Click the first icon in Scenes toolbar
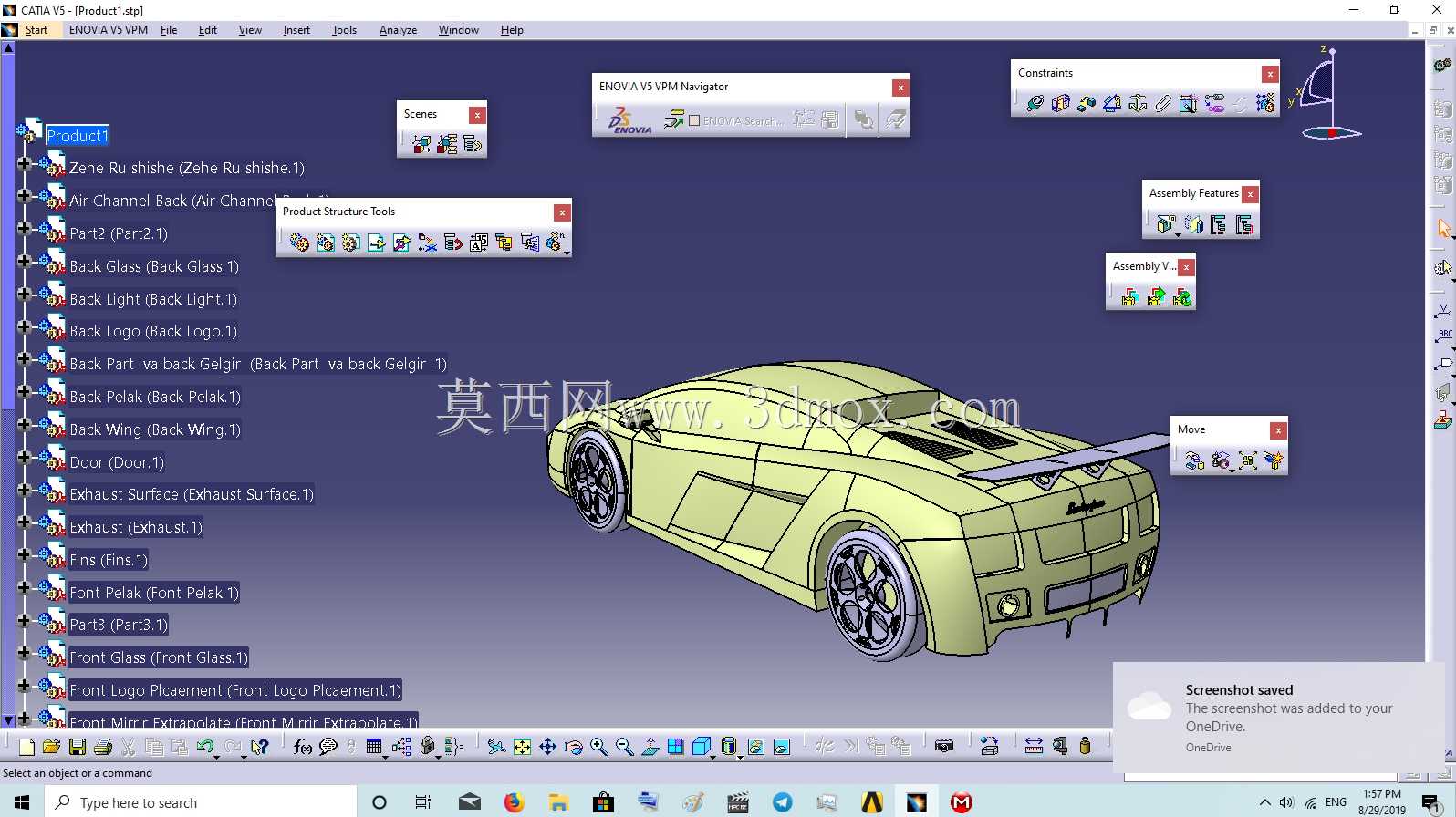This screenshot has height=817, width=1456. [421, 144]
